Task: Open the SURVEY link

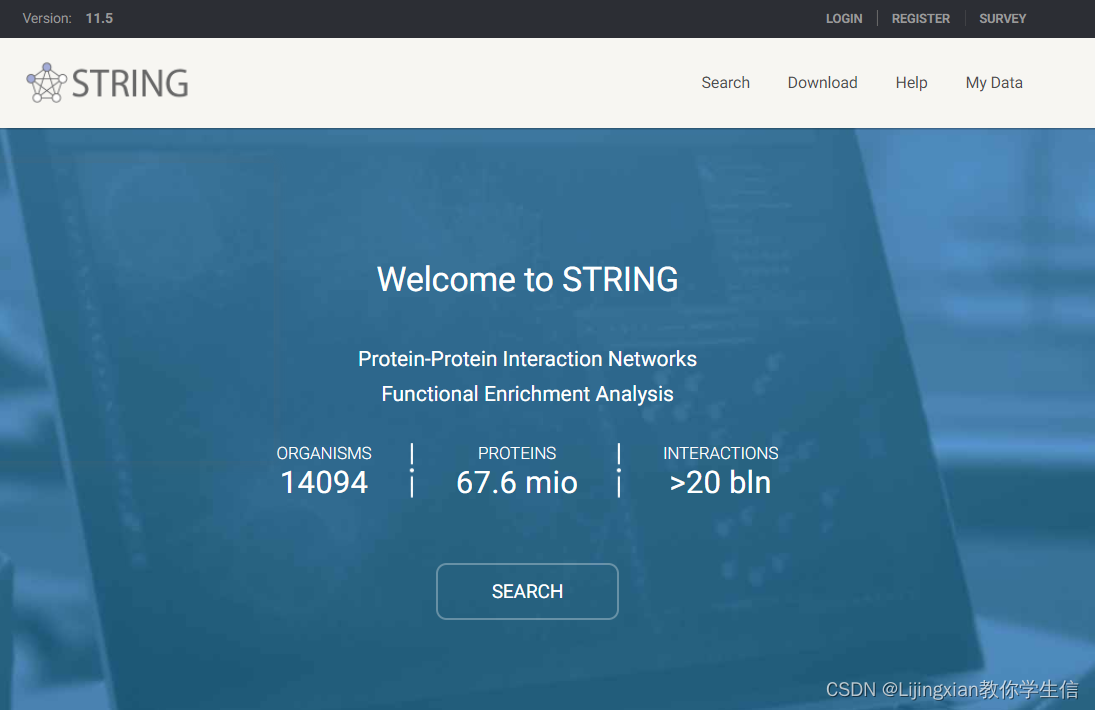Action: click(1002, 19)
